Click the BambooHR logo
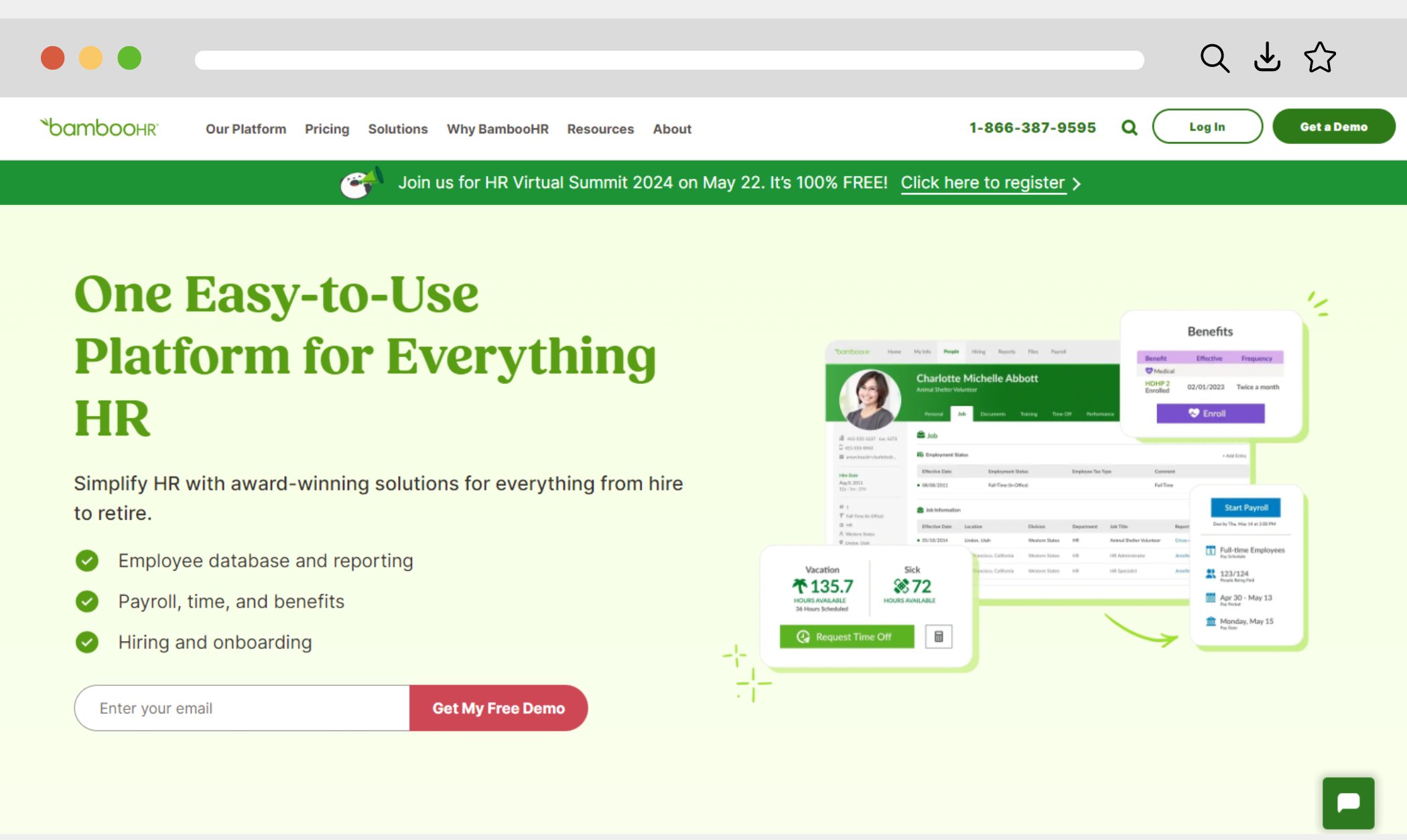This screenshot has width=1407, height=840. pos(99,127)
